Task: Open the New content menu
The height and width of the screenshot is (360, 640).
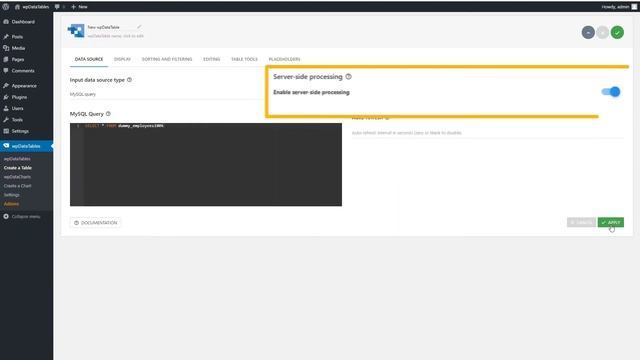Action: (x=79, y=7)
